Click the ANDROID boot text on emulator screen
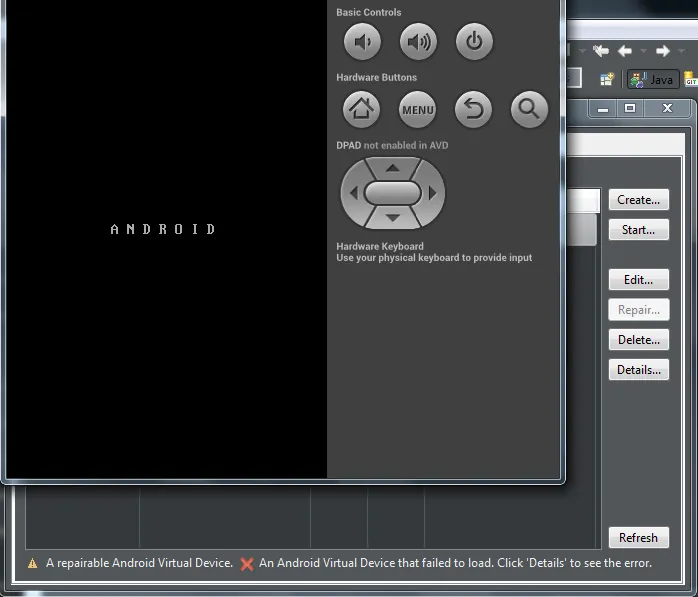This screenshot has width=698, height=597. click(163, 229)
